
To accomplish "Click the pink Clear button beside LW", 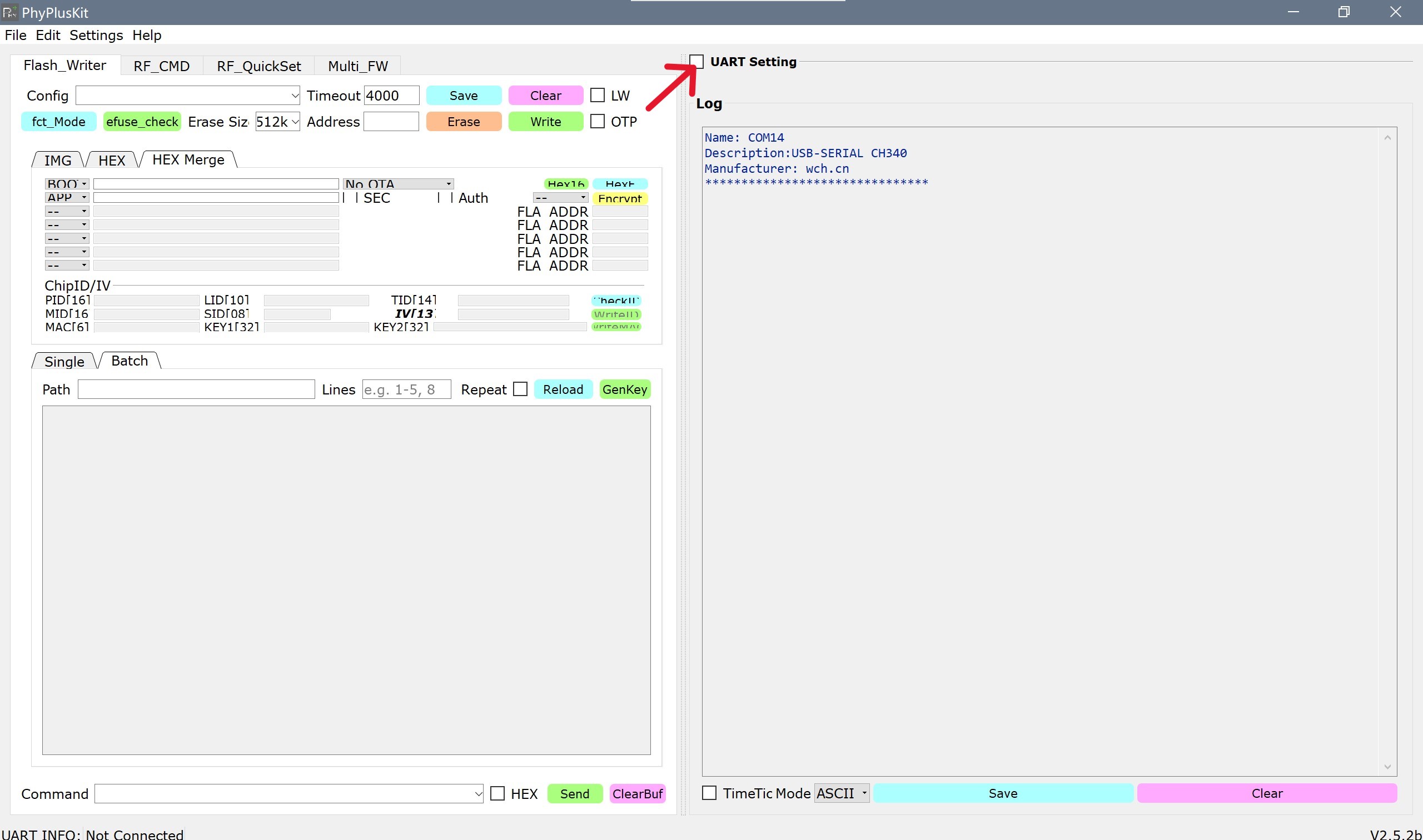I will tap(545, 95).
